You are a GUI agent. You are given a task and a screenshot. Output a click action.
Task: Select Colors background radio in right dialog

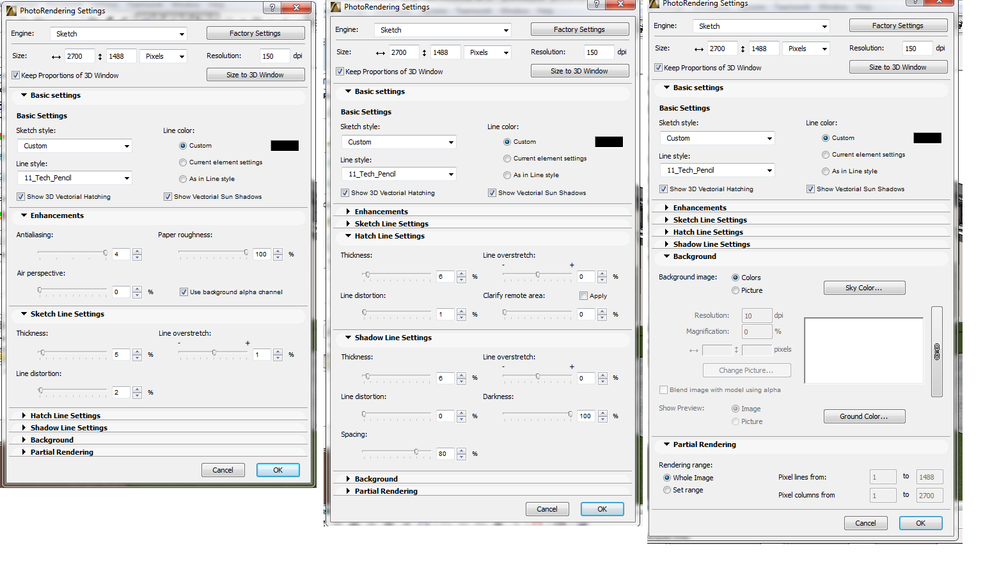(x=735, y=277)
